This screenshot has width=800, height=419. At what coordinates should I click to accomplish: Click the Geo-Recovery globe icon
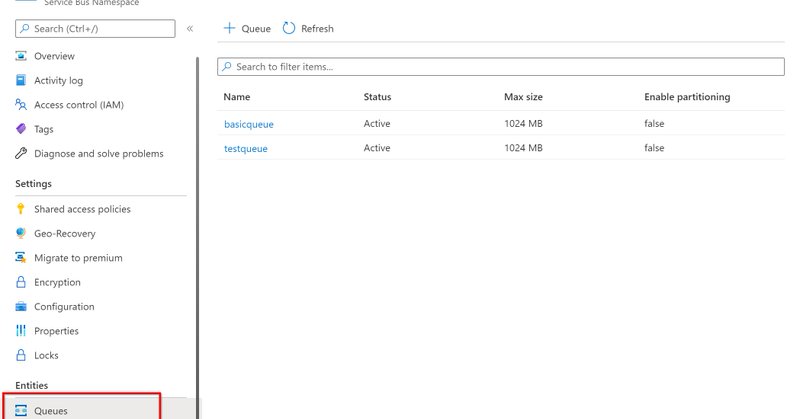tap(21, 233)
